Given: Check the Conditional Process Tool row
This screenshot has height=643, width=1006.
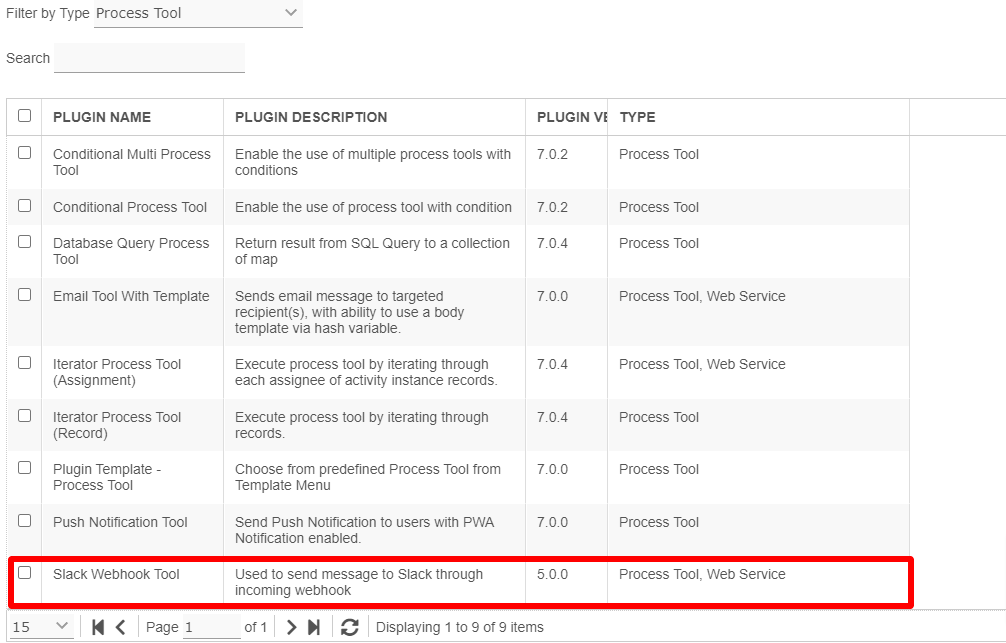Looking at the screenshot, I should 24,205.
